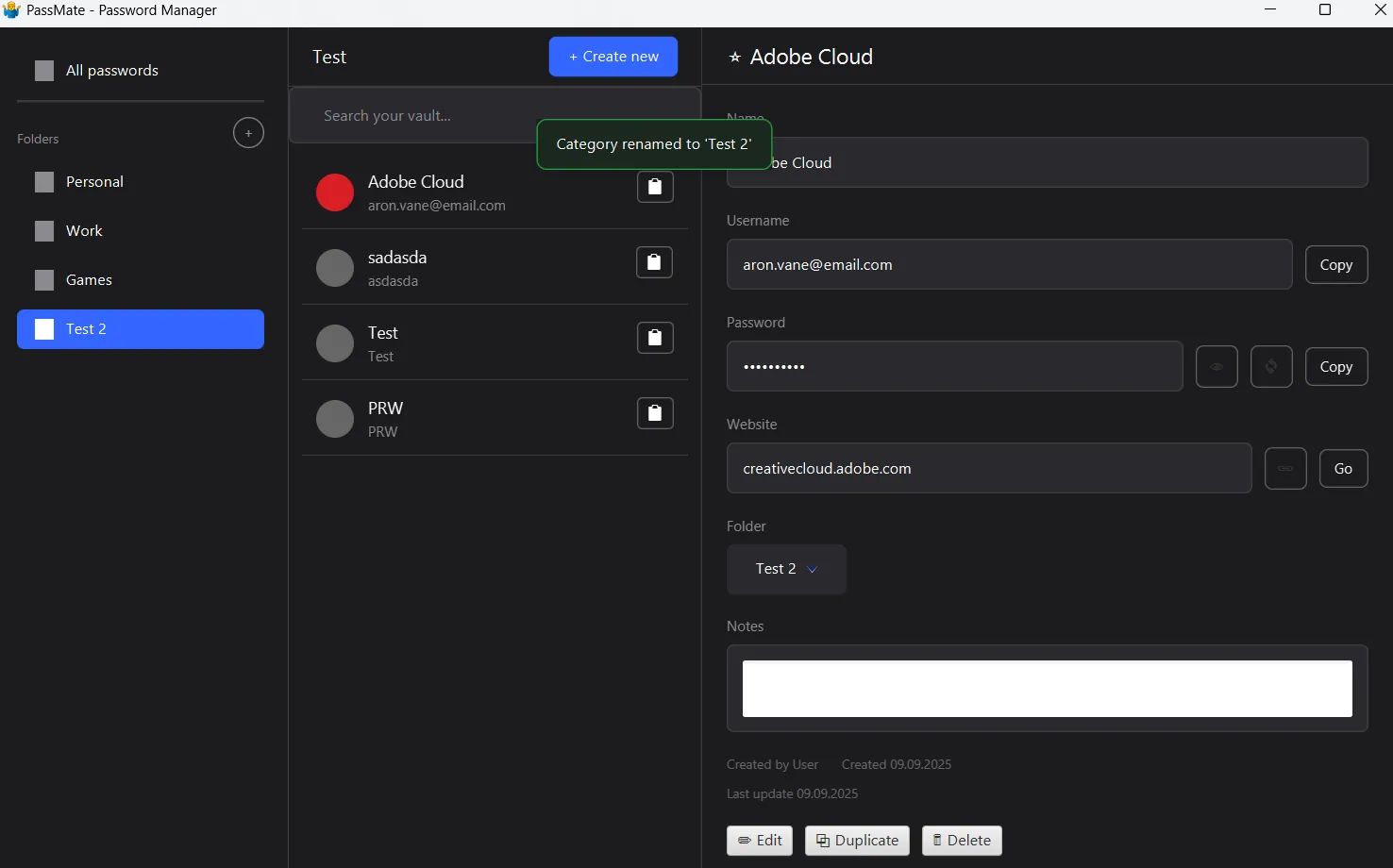Screen dimensions: 1393x868
Task: Copy the username with Copy button
Action: click(x=1336, y=265)
